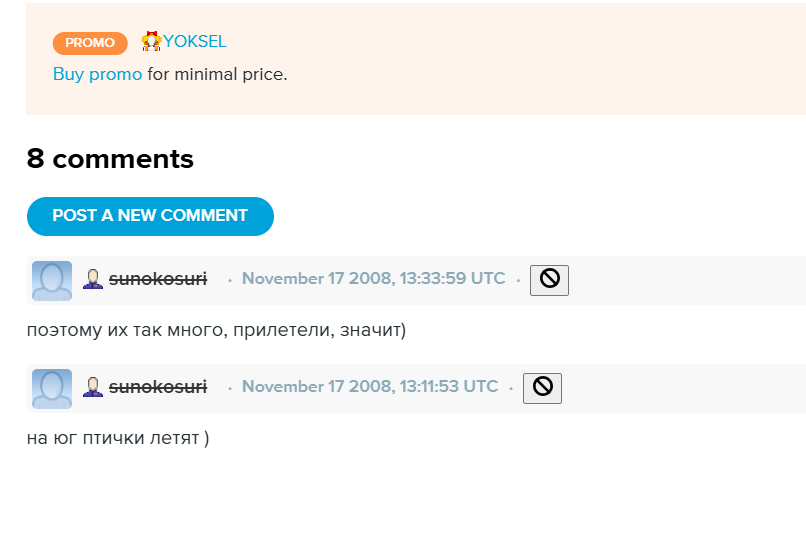
Task: Open the November 17 2008, 13:33:59 UTC permalink
Action: point(373,279)
